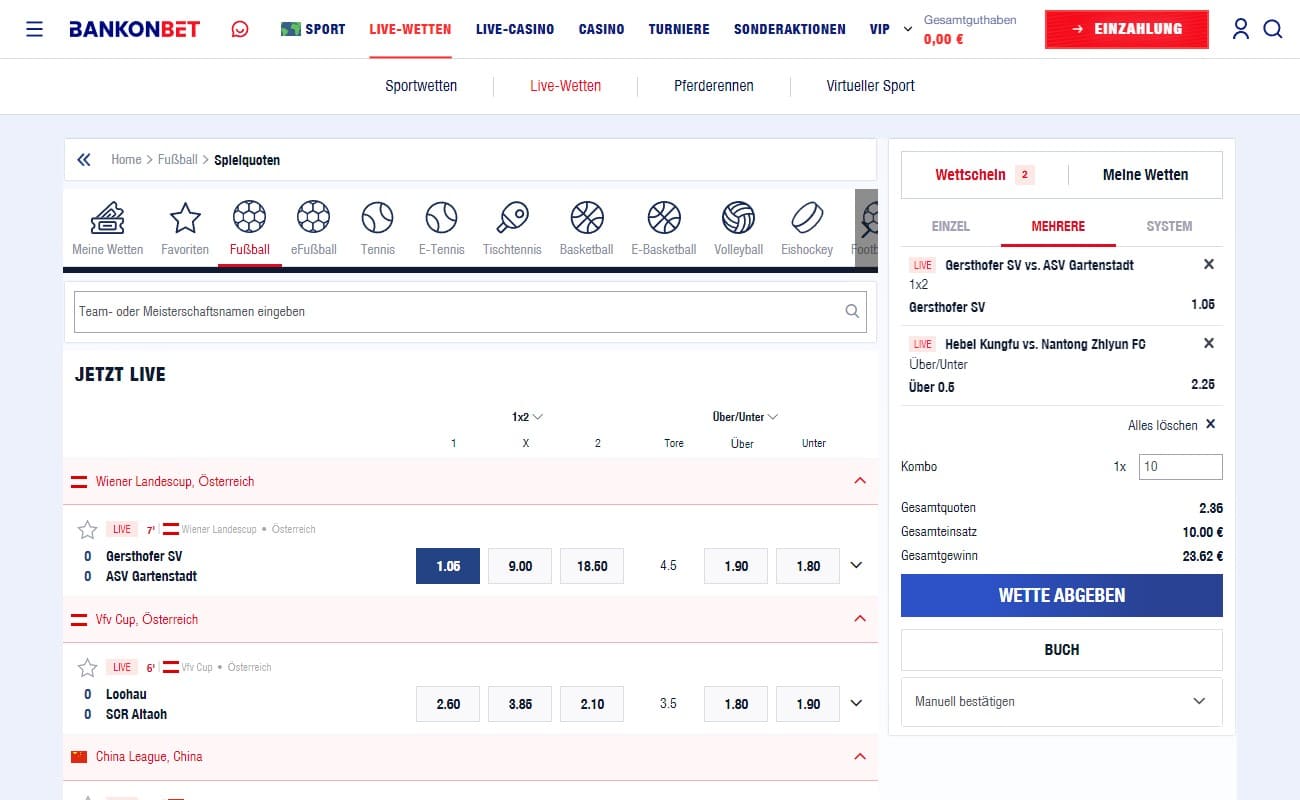
Task: Click the EINZAHLUNG deposit button
Action: [1126, 29]
